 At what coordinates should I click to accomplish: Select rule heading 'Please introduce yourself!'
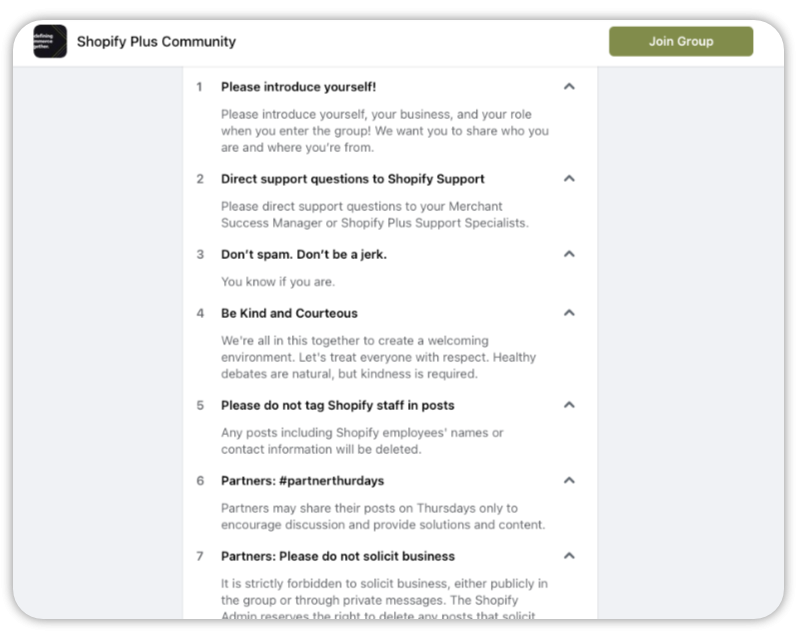click(x=298, y=87)
